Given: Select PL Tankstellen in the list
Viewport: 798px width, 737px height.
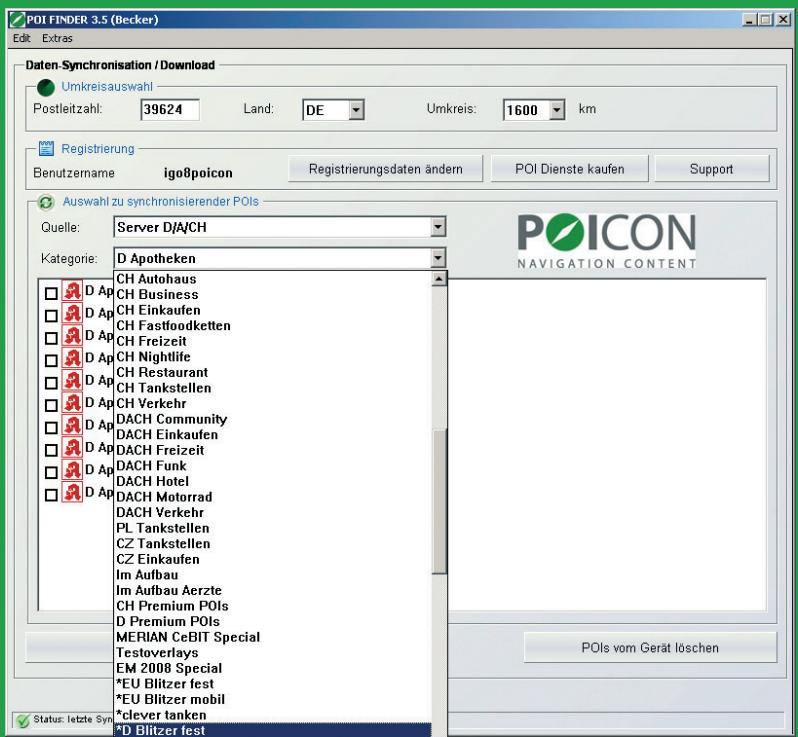Looking at the screenshot, I should click(273, 528).
